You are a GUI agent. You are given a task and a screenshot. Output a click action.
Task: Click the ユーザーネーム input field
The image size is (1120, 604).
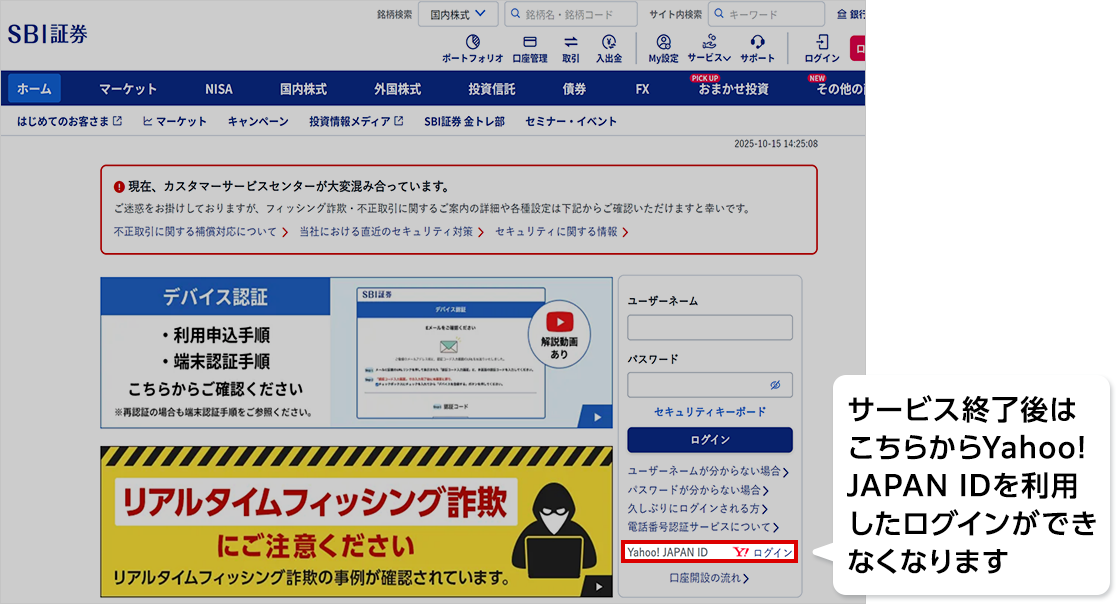(x=709, y=328)
